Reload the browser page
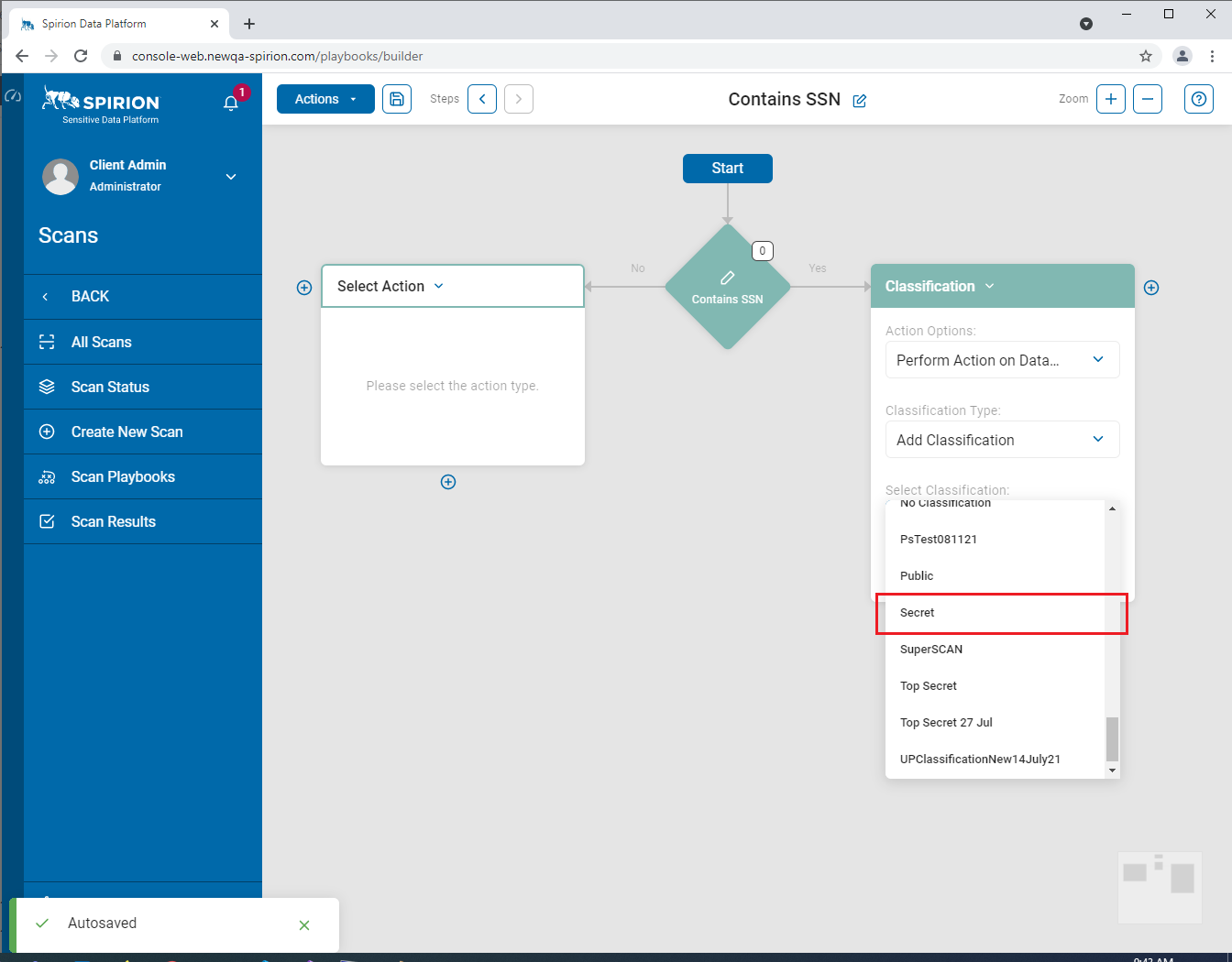The width and height of the screenshot is (1232, 962). 81,56
